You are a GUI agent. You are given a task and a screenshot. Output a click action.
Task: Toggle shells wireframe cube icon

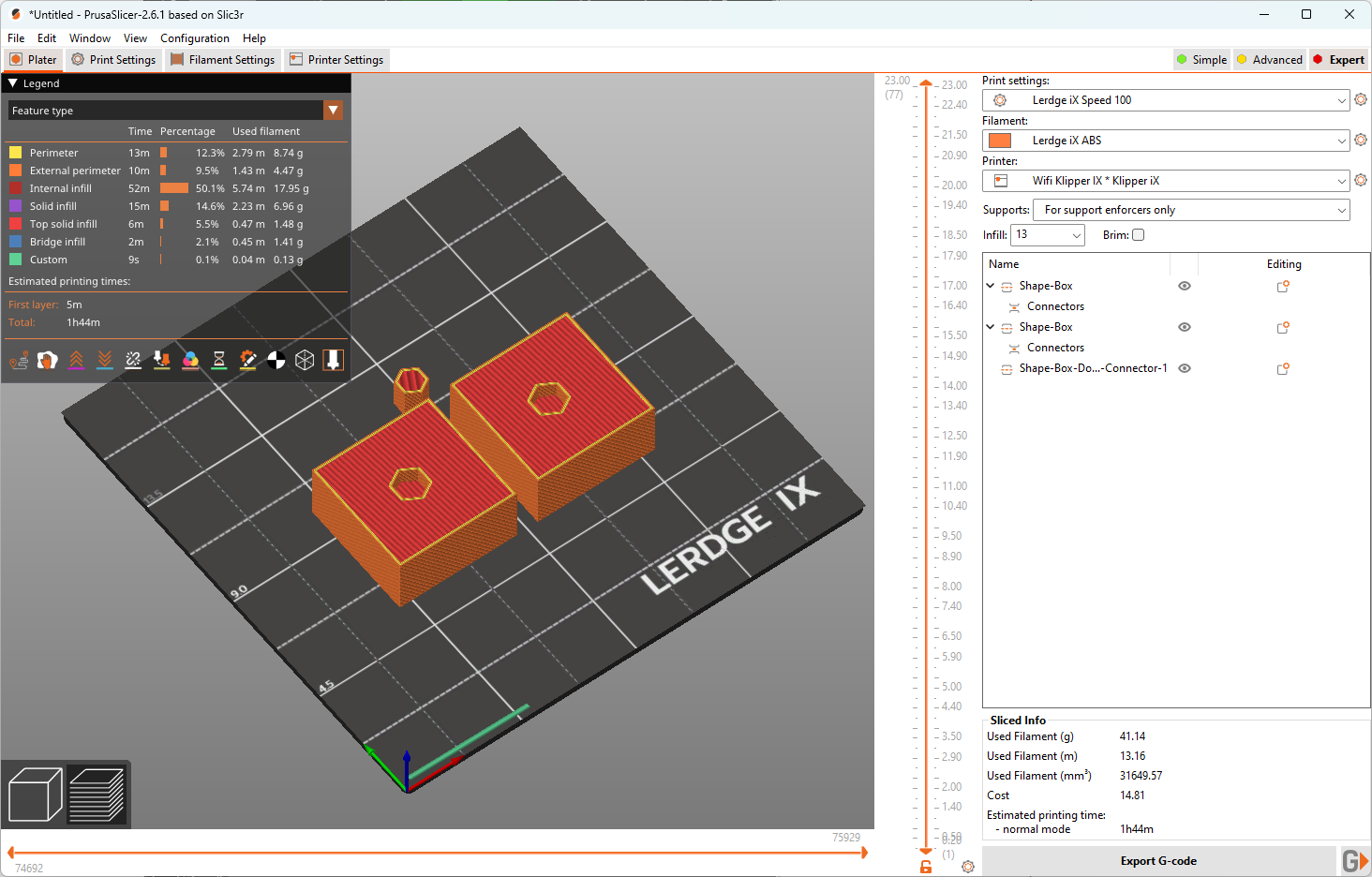[x=305, y=360]
